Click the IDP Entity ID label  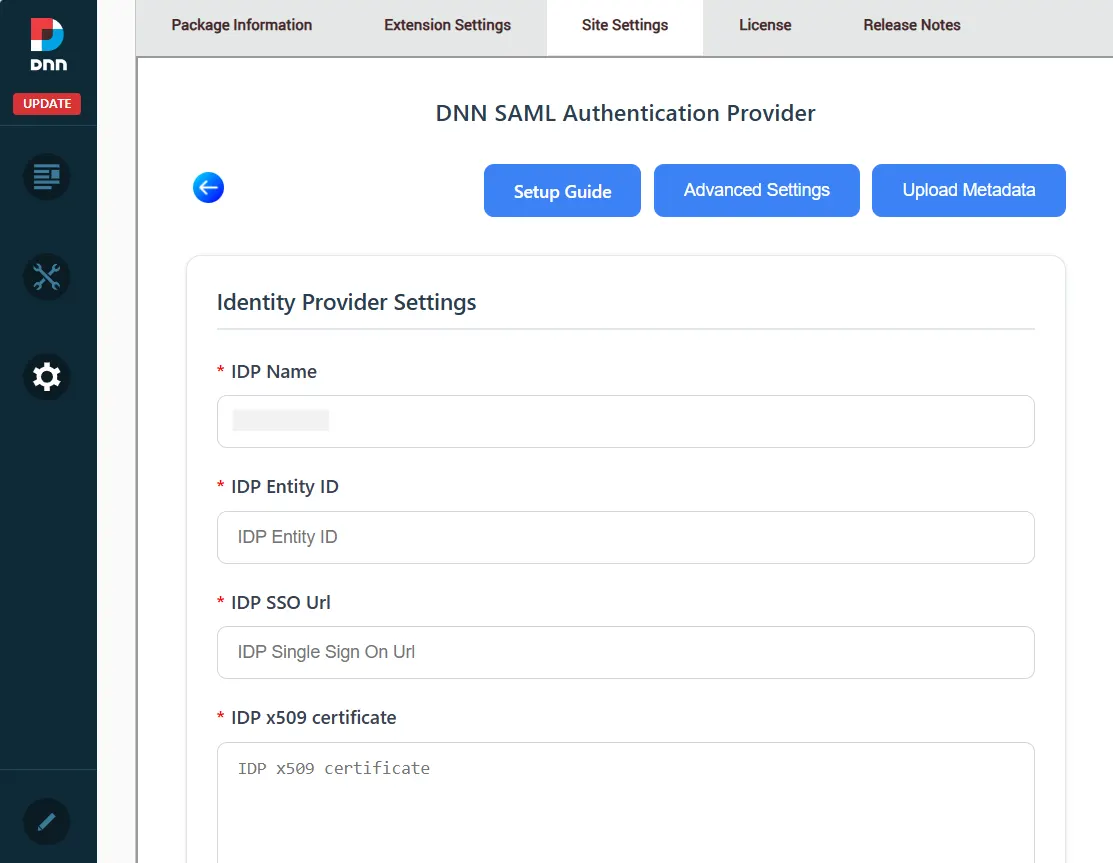coord(285,487)
